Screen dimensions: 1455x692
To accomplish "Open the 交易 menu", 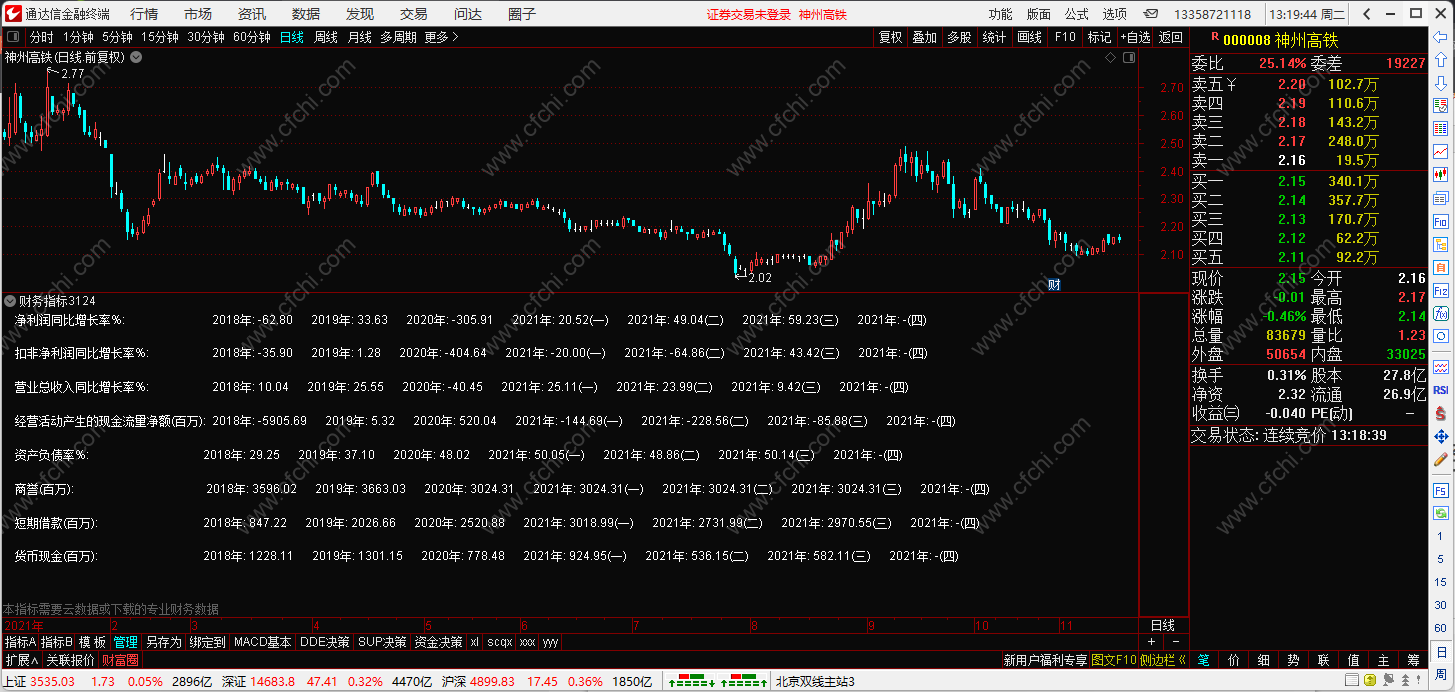I will point(414,14).
